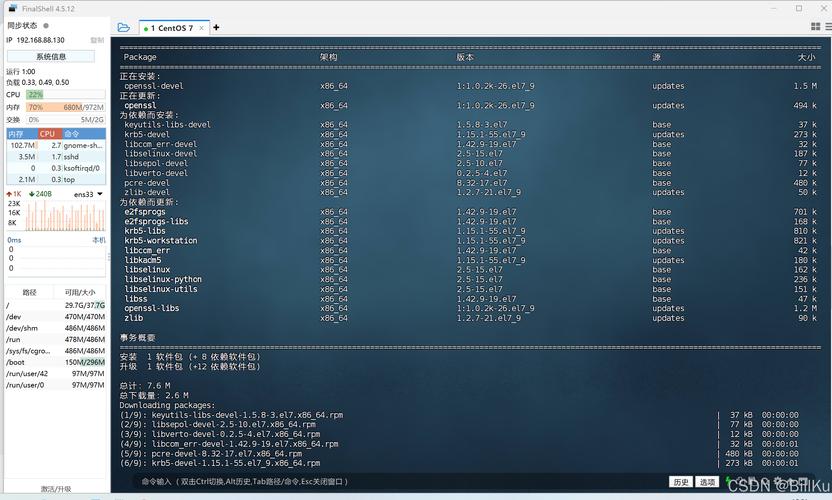832x500 pixels.
Task: Select the ksoftirqd/0 process row
Action: tap(56, 168)
